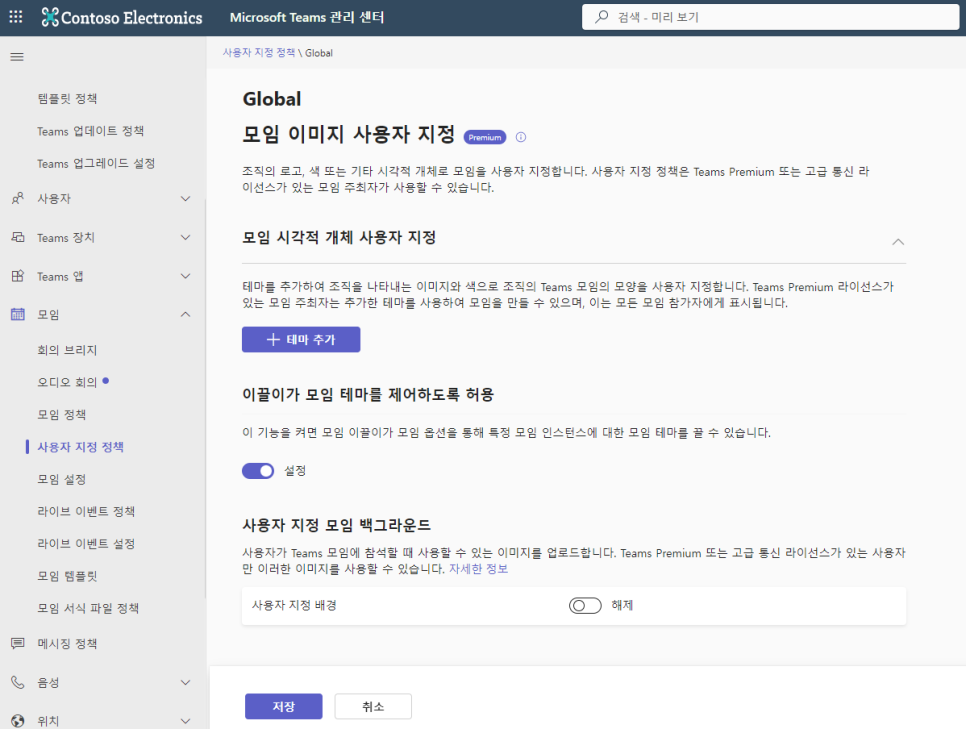Viewport: 966px width, 729px height.
Task: Enable the 사용자 지정 배경 toggle
Action: point(585,605)
